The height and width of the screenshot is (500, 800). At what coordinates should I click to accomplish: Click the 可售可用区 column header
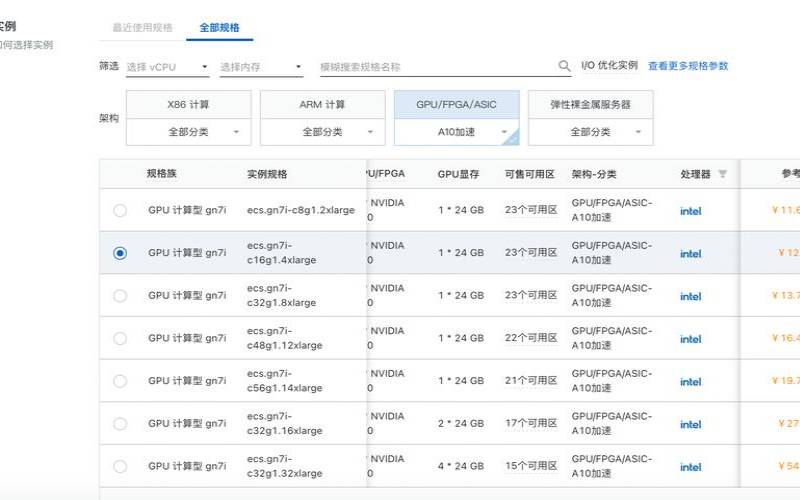530,174
